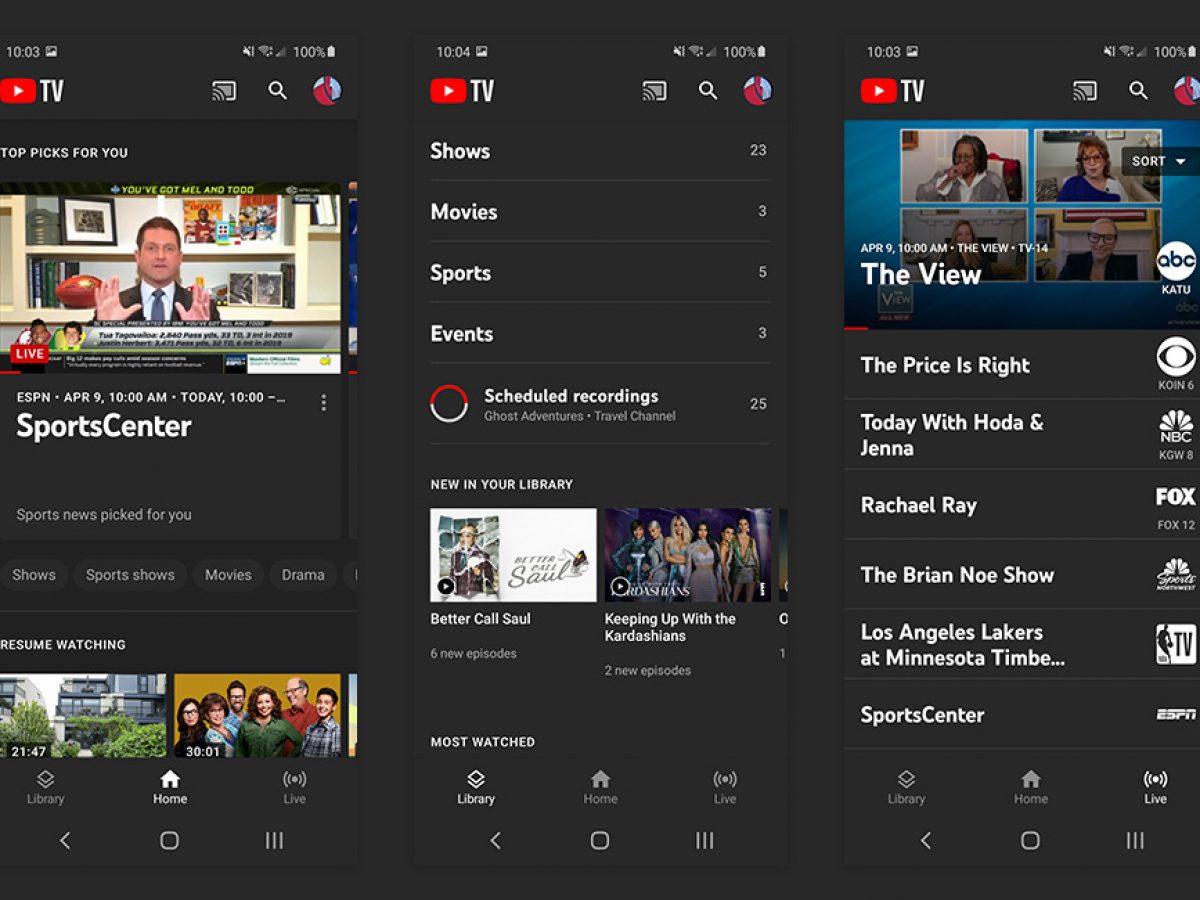Click the red Scheduled recordings circle icon
The width and height of the screenshot is (1200, 900).
click(x=449, y=404)
